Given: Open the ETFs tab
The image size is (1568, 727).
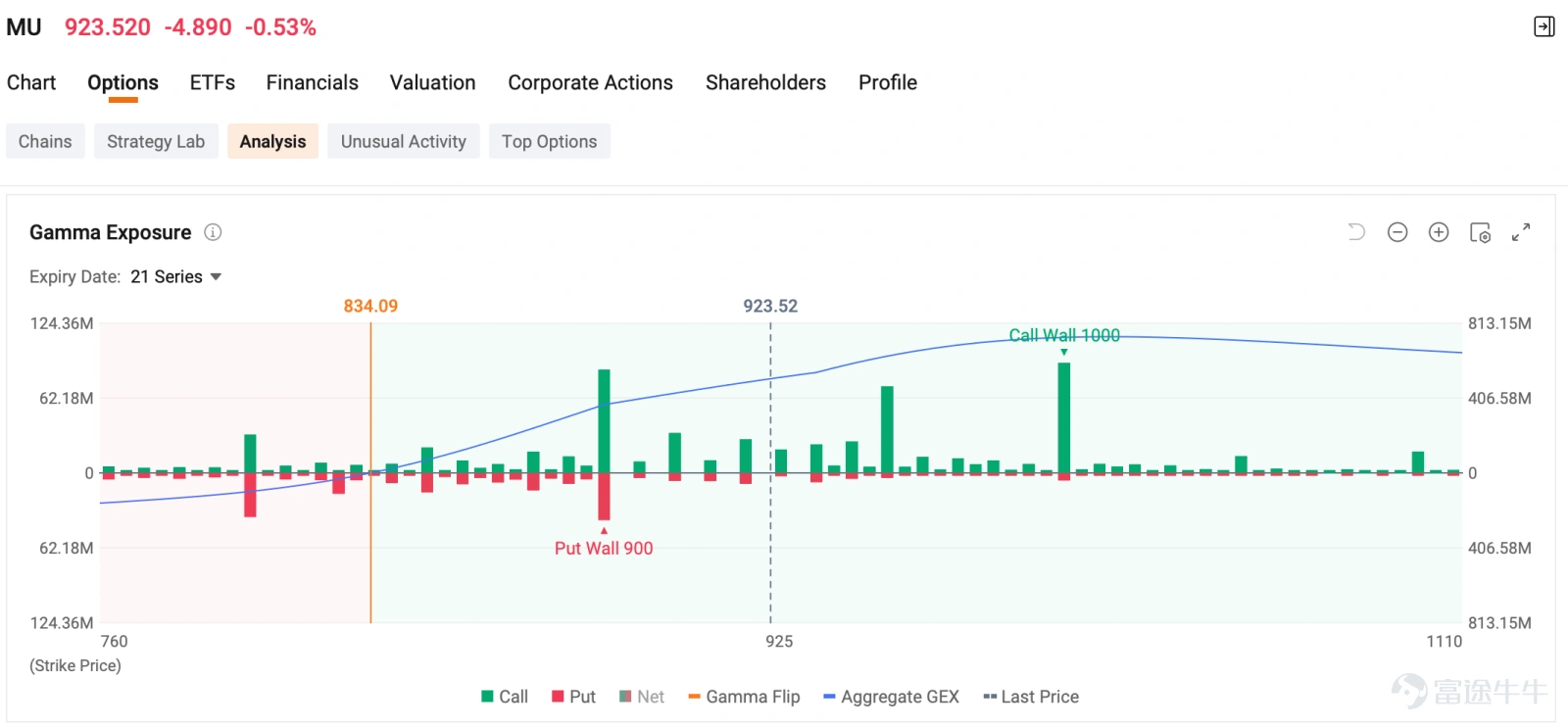Looking at the screenshot, I should click(x=213, y=82).
